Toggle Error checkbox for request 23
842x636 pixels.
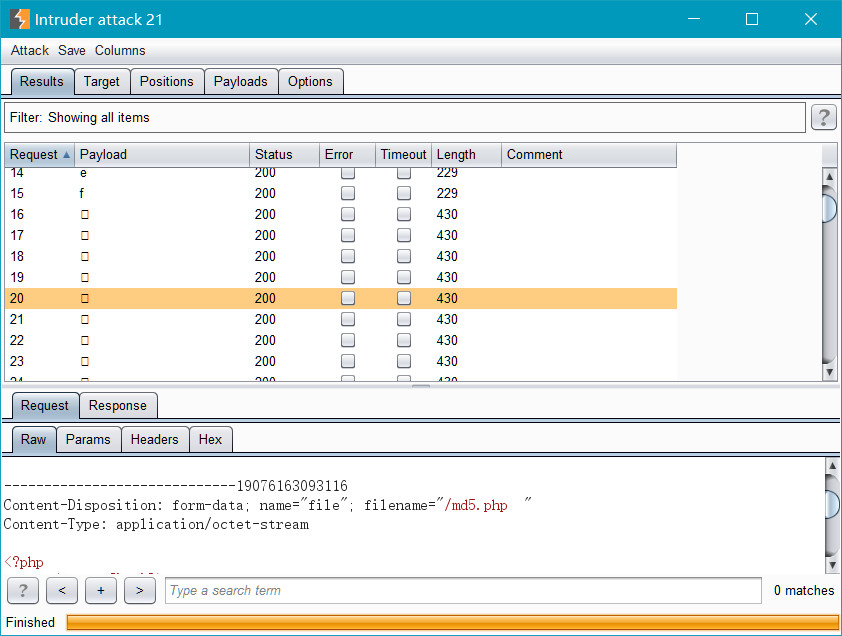(347, 361)
